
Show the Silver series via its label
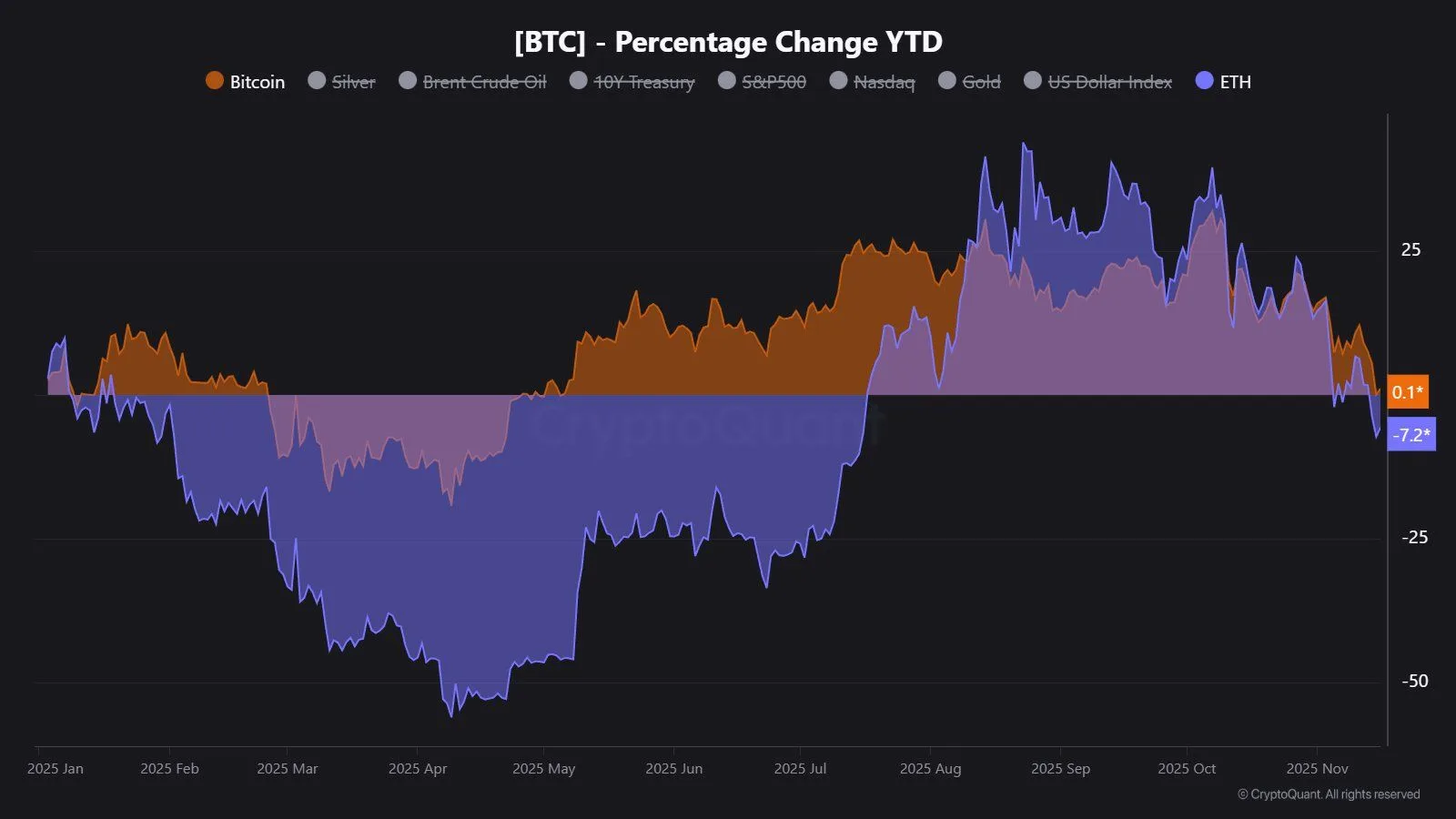[353, 82]
